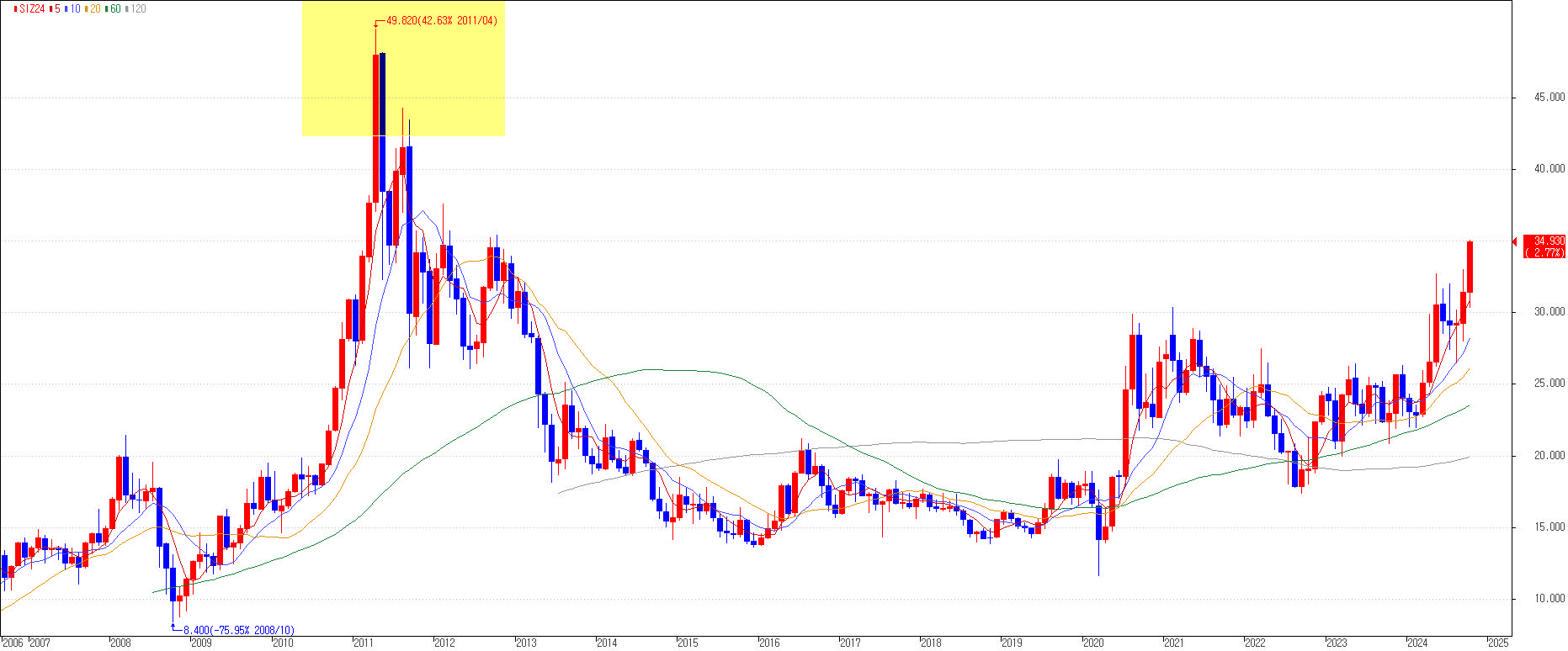Screen dimensions: 1568x651
Task: Click the gray 120-period average legend
Action: tap(137, 8)
